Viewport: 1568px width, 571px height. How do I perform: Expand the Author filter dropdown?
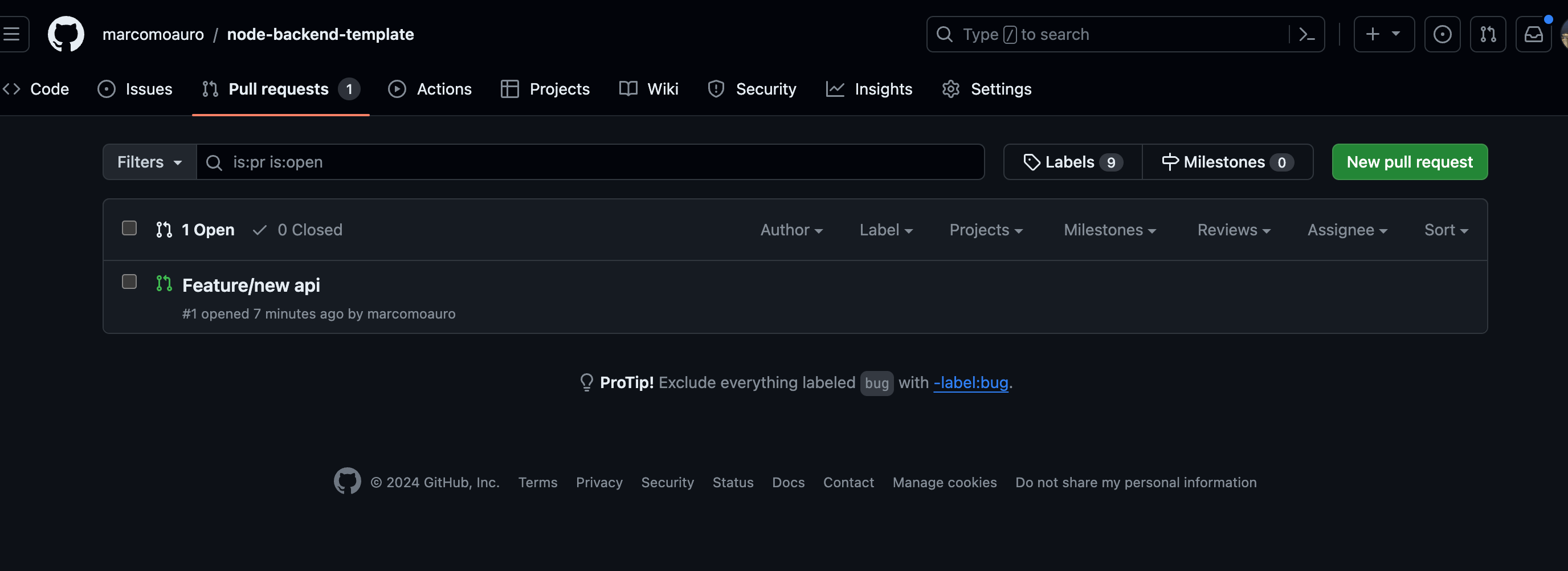point(791,230)
